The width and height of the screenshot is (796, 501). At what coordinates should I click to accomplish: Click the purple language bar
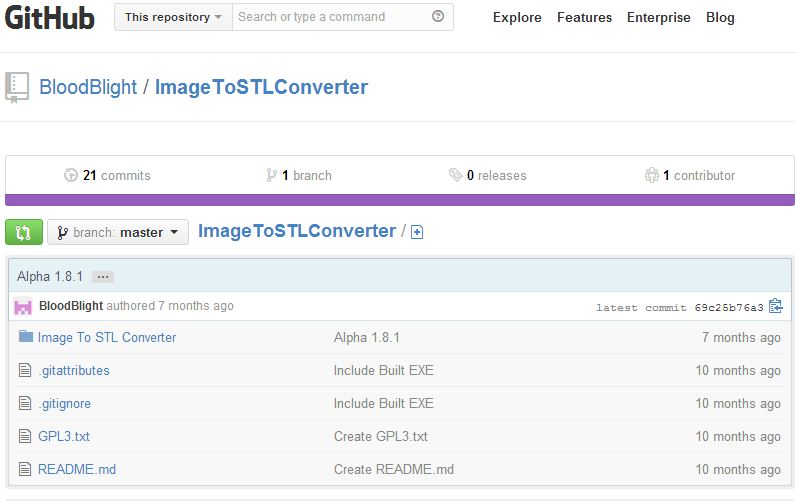click(x=400, y=200)
